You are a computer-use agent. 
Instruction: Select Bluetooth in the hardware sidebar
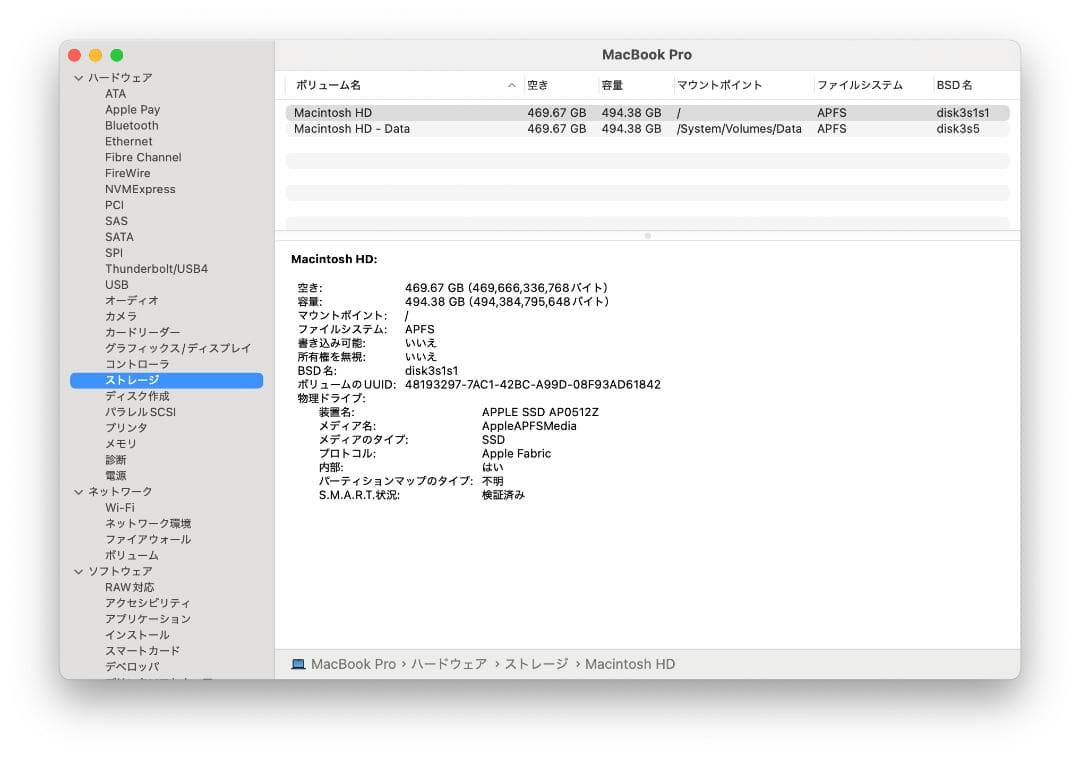[131, 125]
